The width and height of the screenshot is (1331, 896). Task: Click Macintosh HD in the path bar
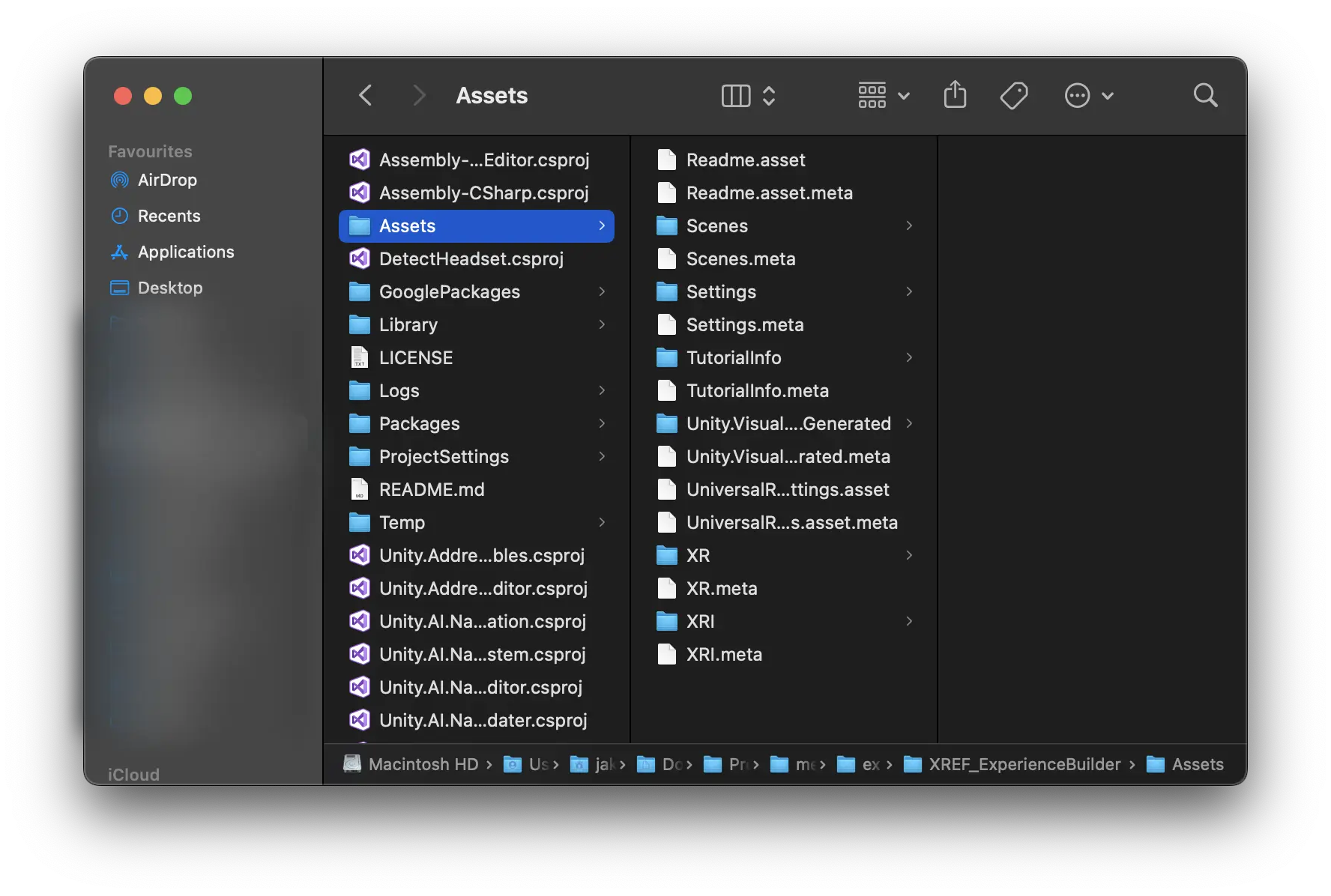point(423,764)
